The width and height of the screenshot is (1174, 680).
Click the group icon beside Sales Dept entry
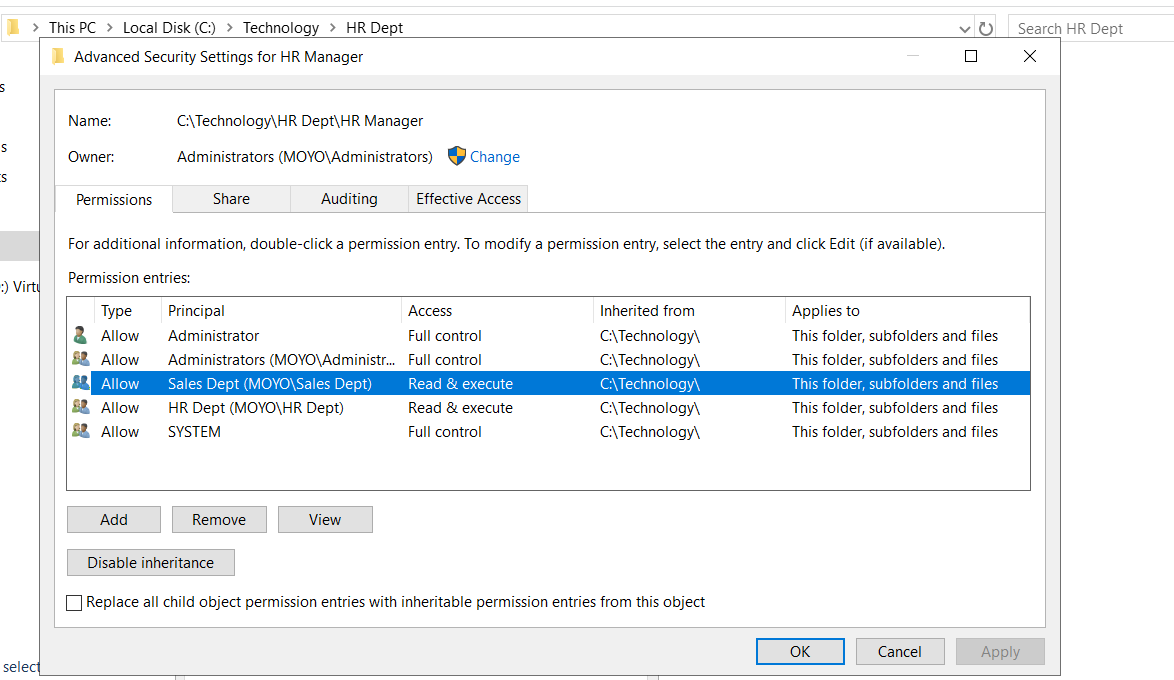point(80,384)
